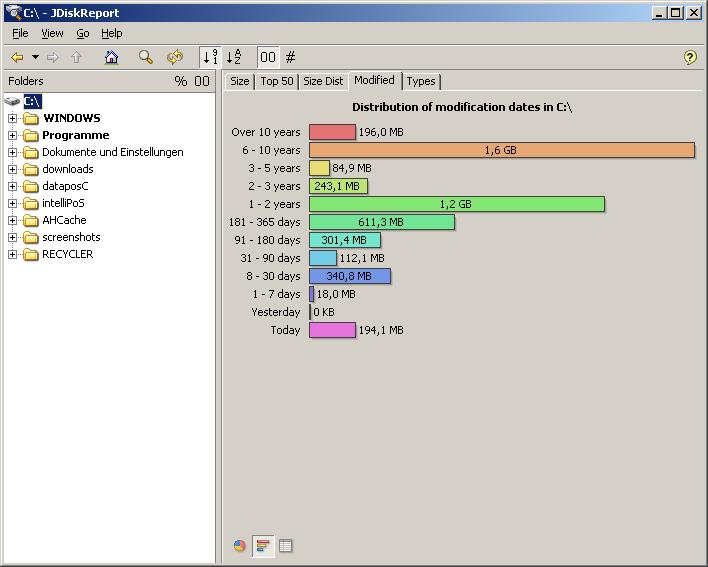Expand the AHCache folder node

pos(12,220)
